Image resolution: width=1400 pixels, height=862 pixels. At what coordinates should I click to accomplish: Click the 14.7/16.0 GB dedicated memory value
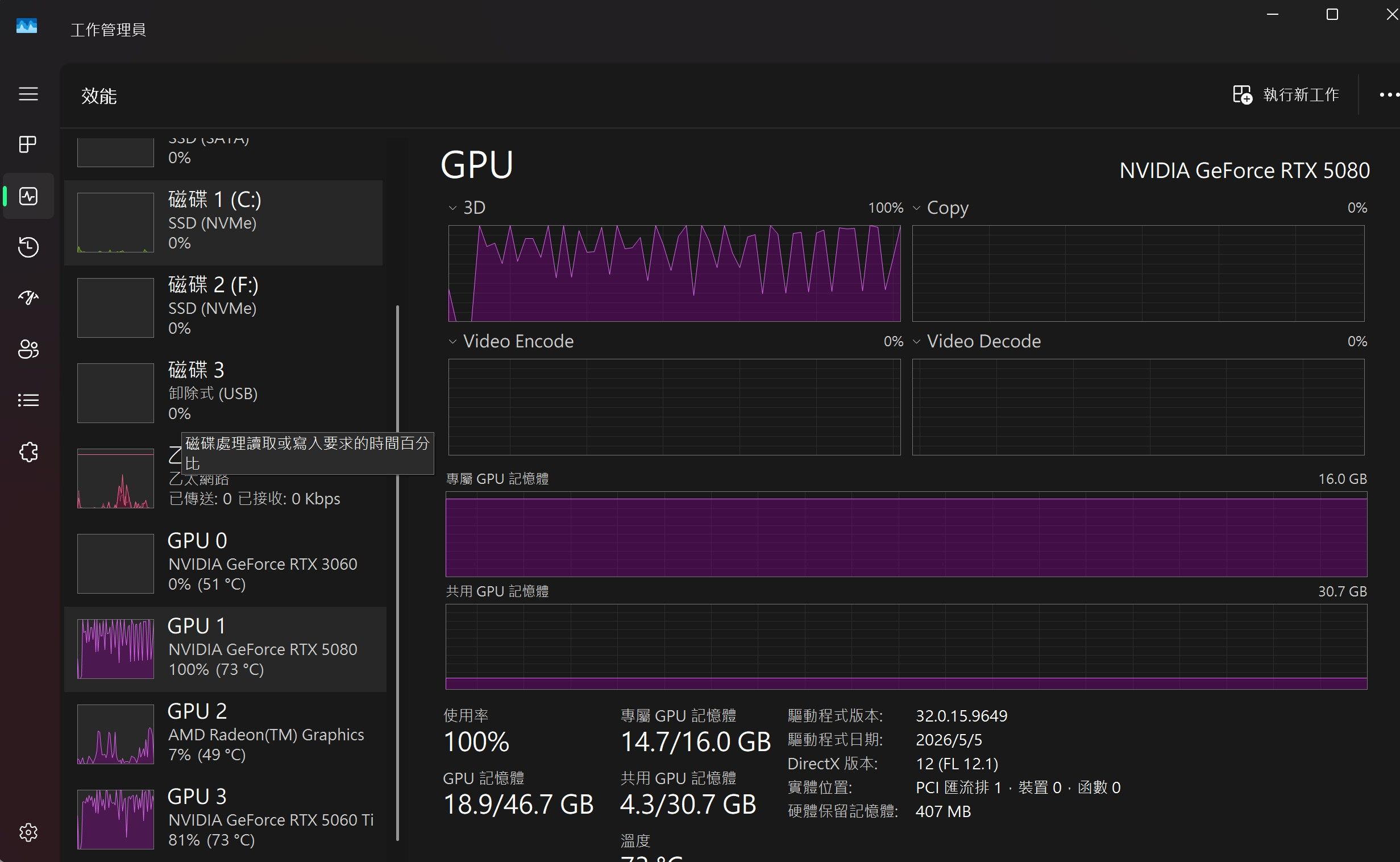coord(696,741)
